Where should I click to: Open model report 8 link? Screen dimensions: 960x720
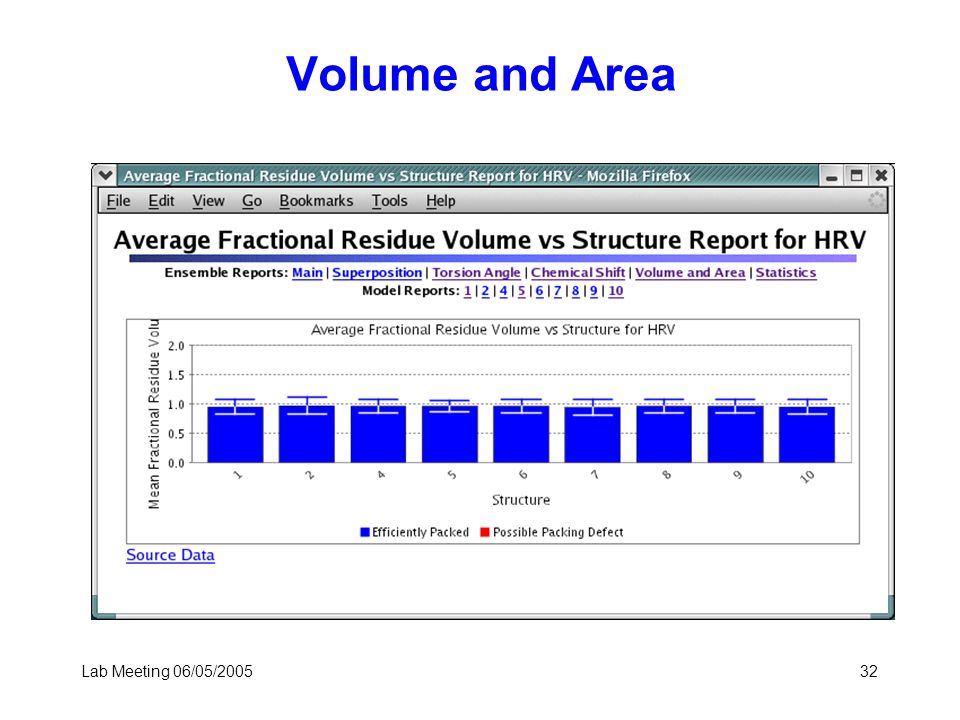[576, 291]
